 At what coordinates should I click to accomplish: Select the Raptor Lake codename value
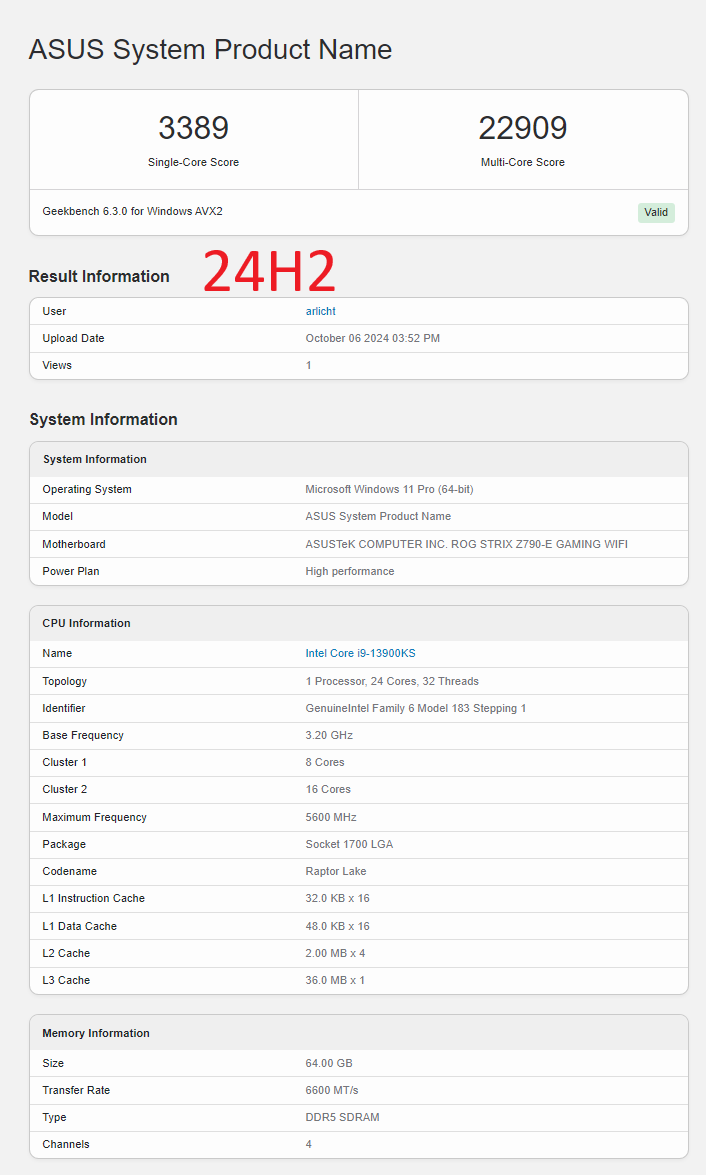click(x=336, y=871)
